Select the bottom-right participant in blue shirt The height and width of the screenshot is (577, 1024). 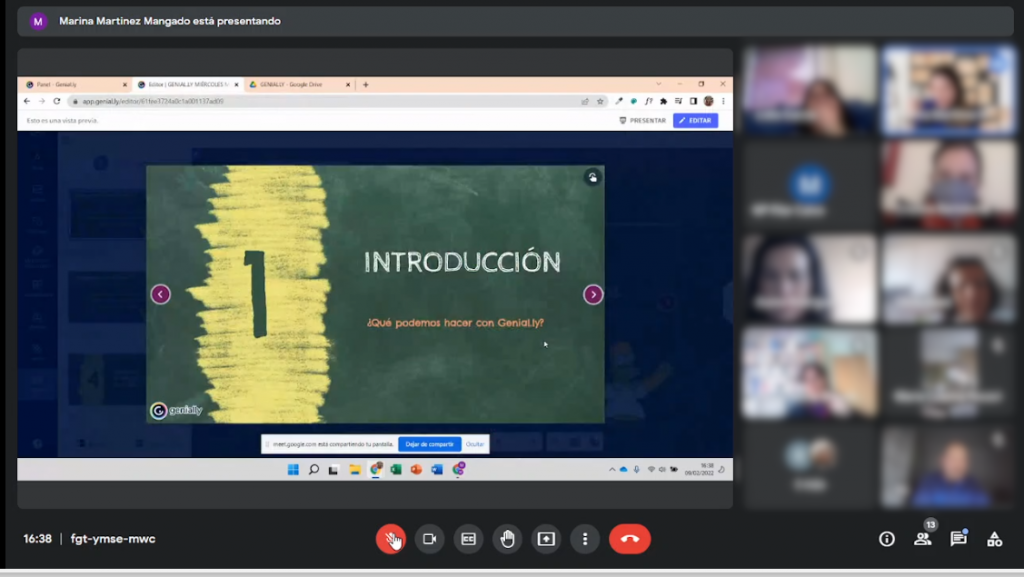(949, 467)
